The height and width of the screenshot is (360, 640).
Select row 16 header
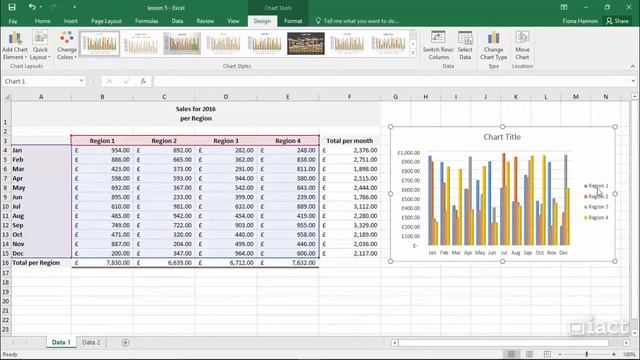[x=6, y=263]
